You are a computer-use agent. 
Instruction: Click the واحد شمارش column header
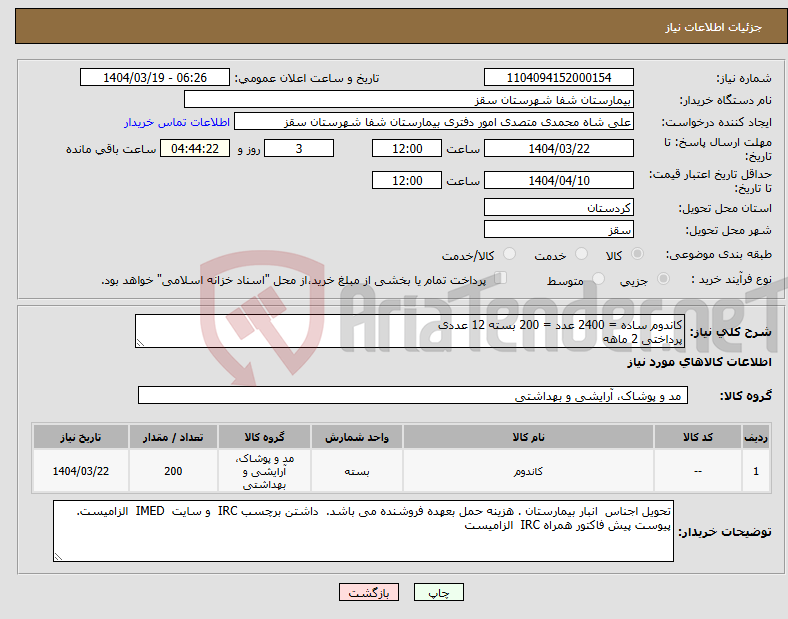click(357, 437)
